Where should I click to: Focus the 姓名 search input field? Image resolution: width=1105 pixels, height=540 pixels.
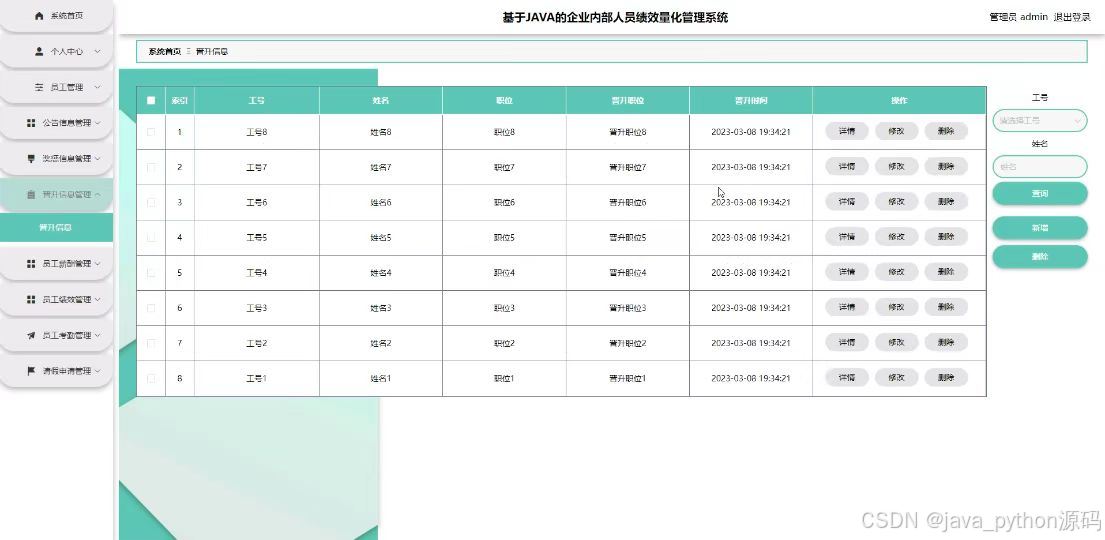point(1039,167)
